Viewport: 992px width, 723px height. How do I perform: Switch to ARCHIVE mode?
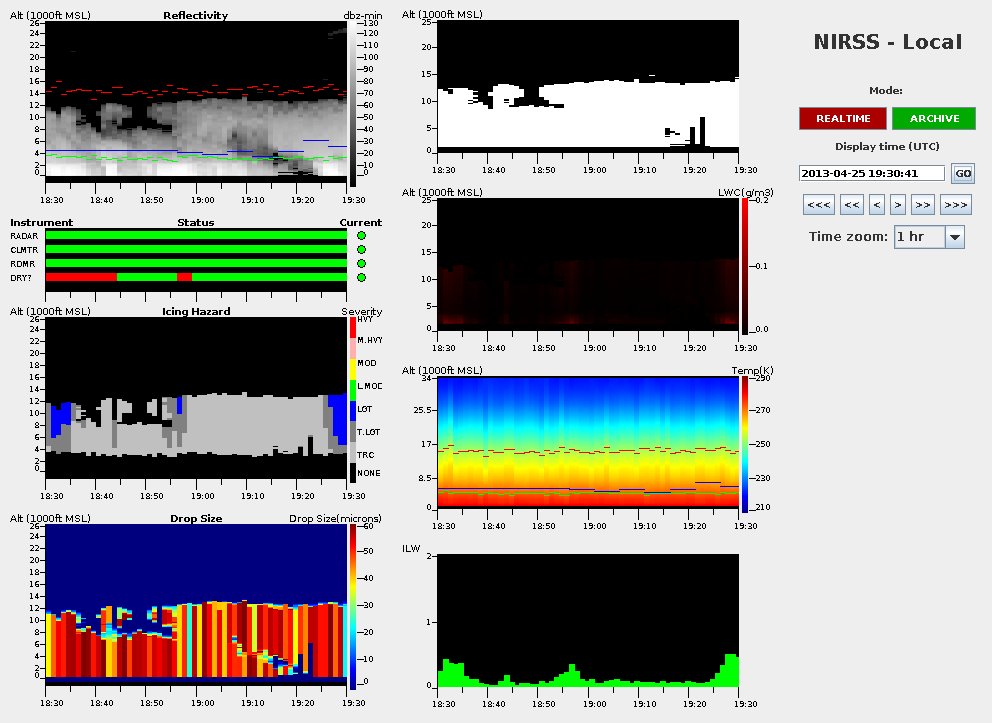pos(934,118)
